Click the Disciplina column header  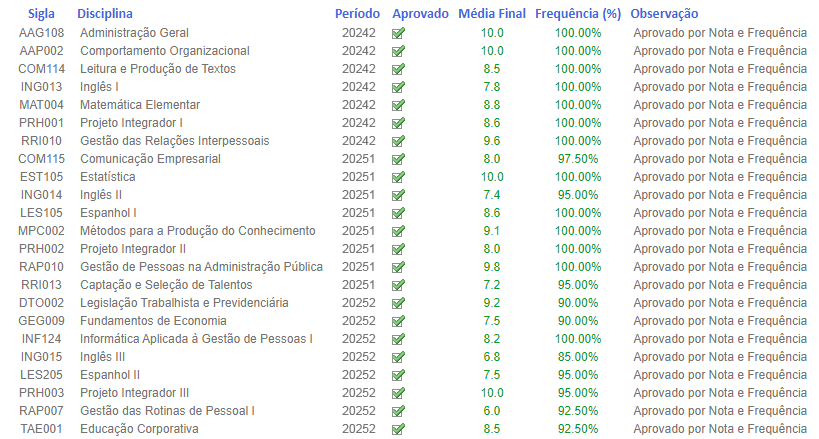104,14
